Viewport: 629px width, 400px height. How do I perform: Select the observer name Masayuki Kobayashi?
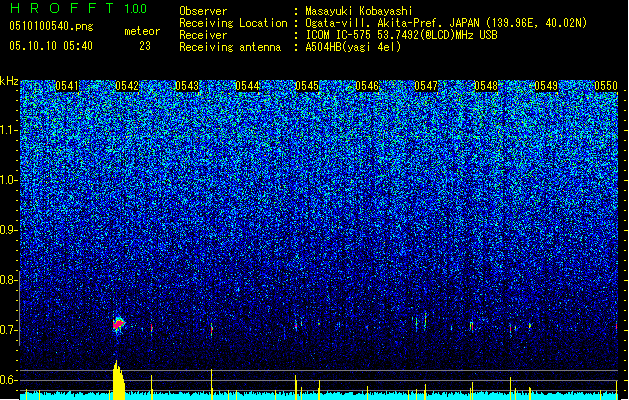tap(359, 11)
